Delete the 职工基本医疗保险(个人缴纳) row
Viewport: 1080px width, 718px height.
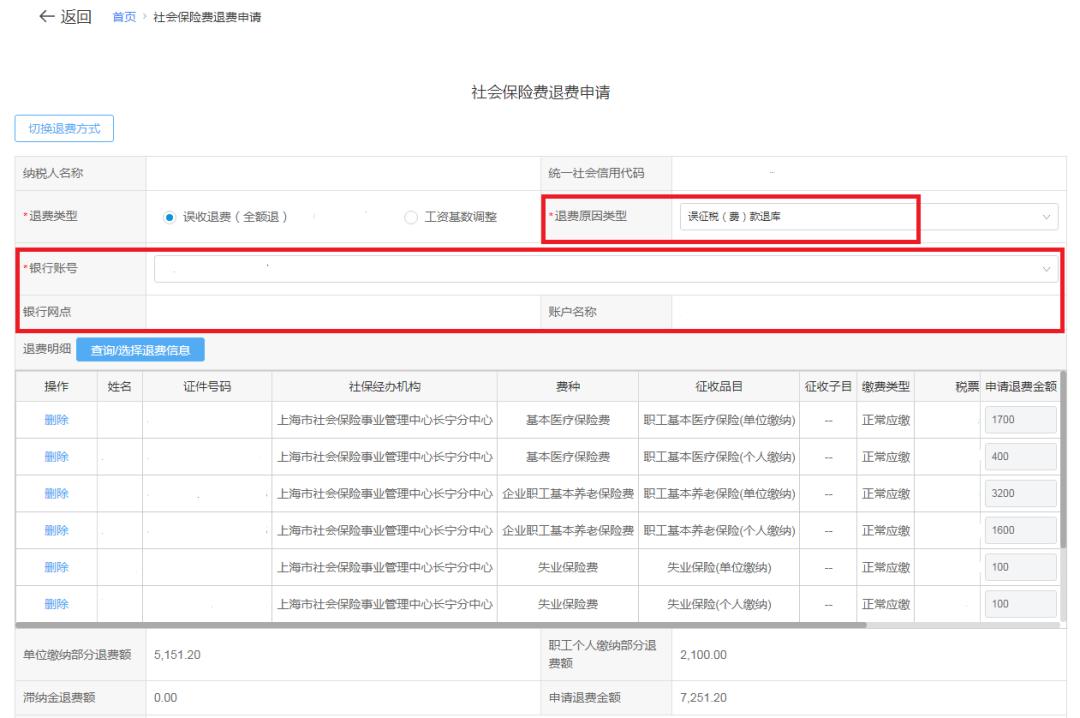click(x=57, y=457)
